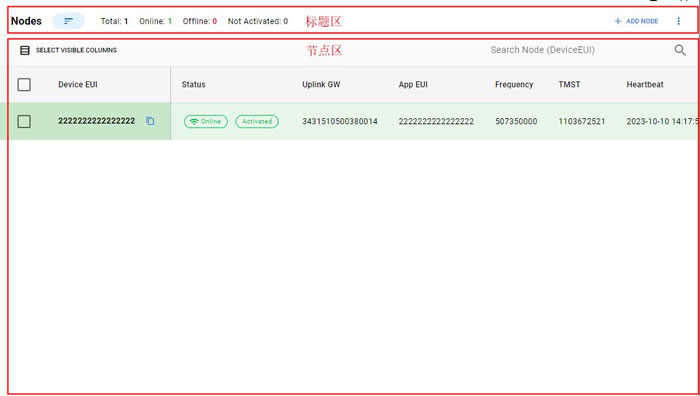The image size is (700, 396).
Task: Click the Activated status badge
Action: click(x=257, y=121)
